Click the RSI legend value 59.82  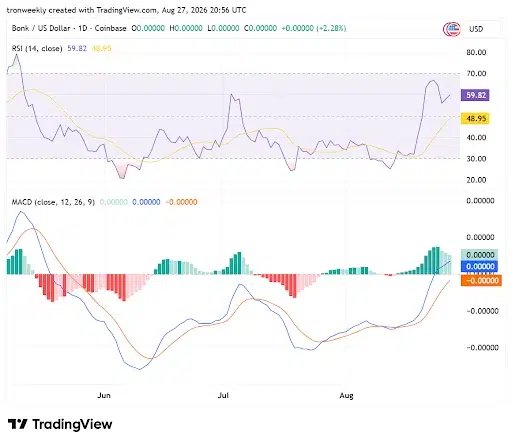(77, 48)
